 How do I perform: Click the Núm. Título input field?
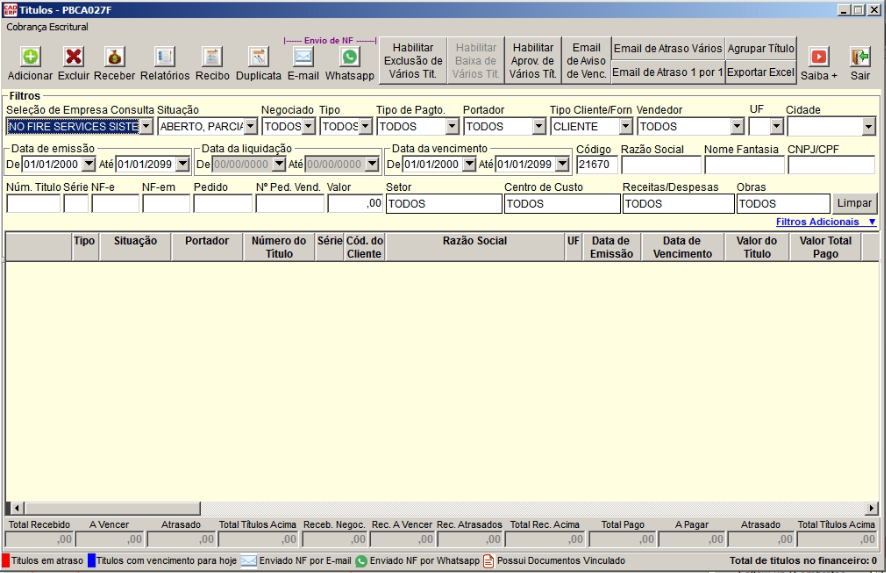[x=33, y=203]
